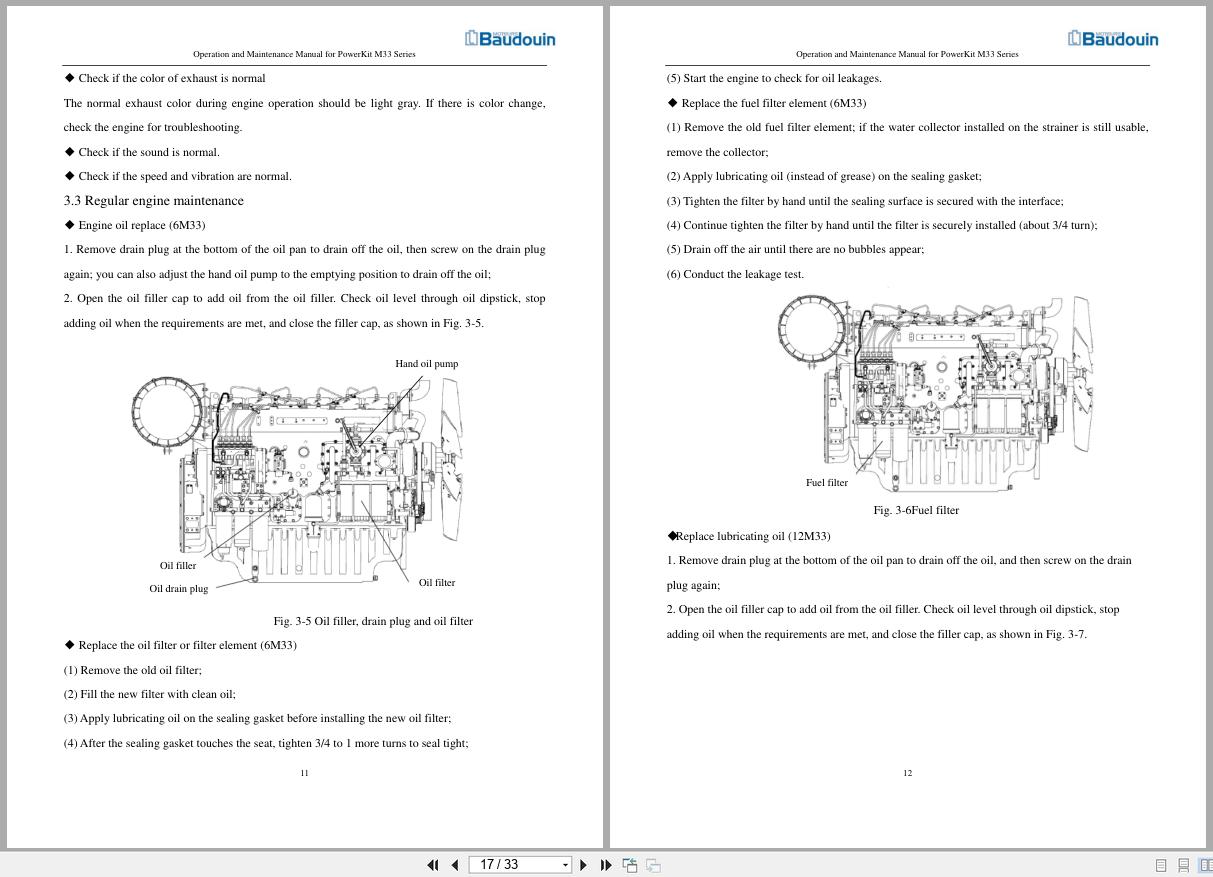Viewport: 1213px width, 877px height.
Task: Click '(1) Remove the old oil filter;' line
Action: click(x=133, y=670)
